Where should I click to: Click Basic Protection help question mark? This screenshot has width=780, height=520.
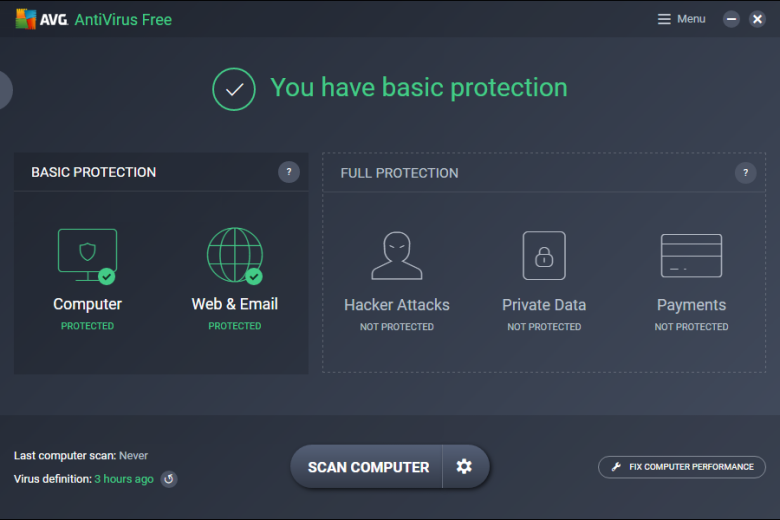tap(288, 172)
